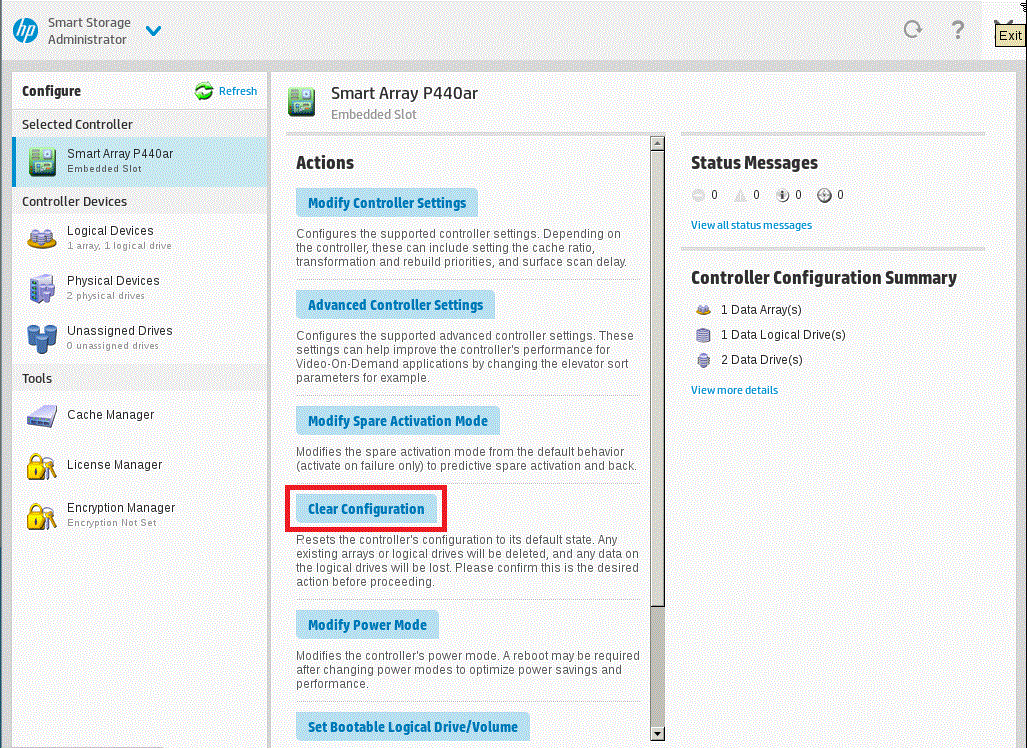Click the Actions scrollbar down arrow

pyautogui.click(x=658, y=734)
